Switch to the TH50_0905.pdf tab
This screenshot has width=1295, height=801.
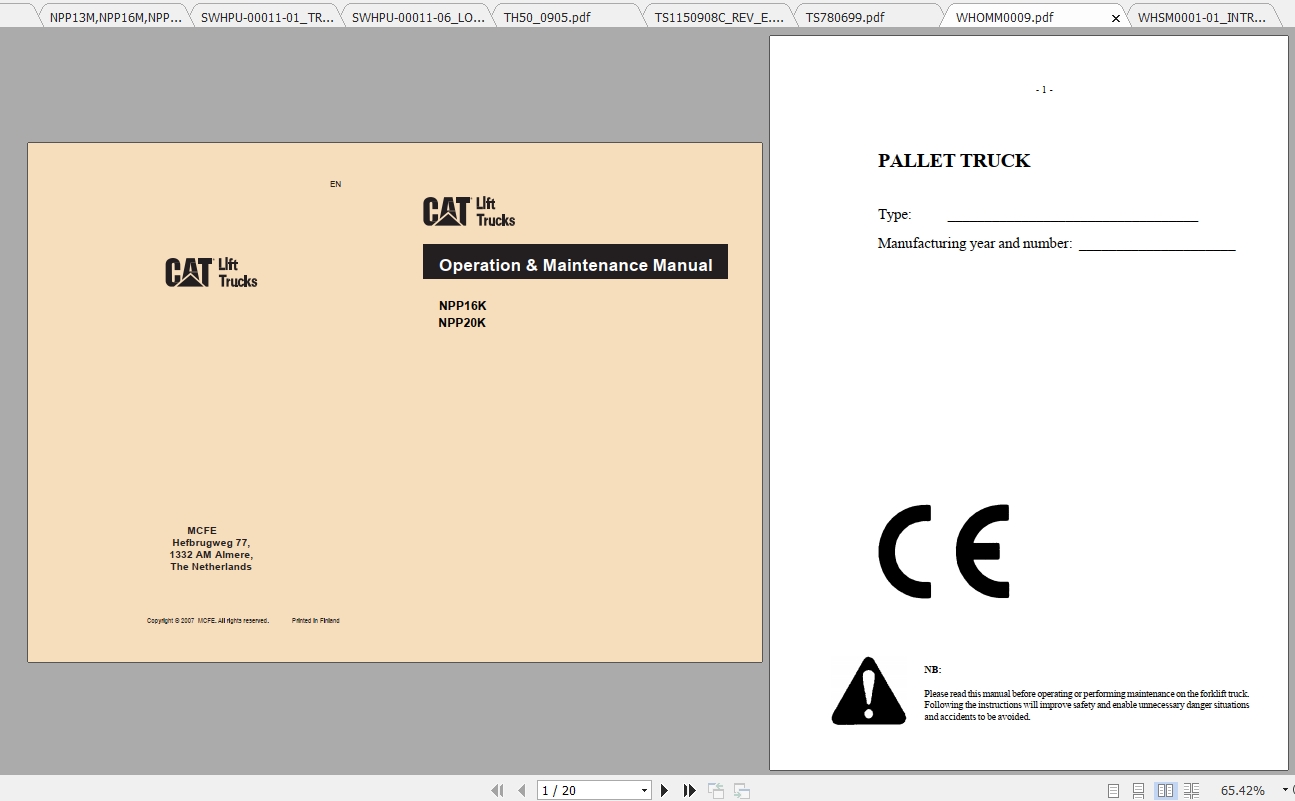click(569, 17)
